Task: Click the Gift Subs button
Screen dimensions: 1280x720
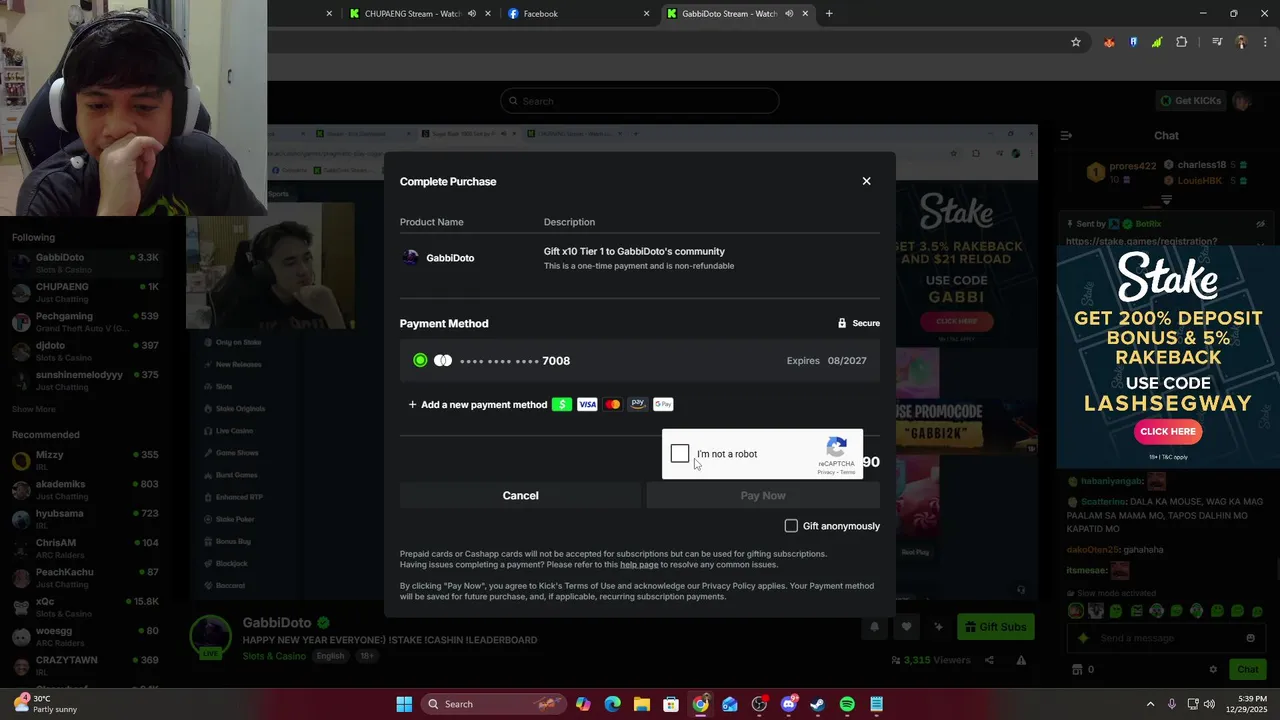Action: point(995,627)
